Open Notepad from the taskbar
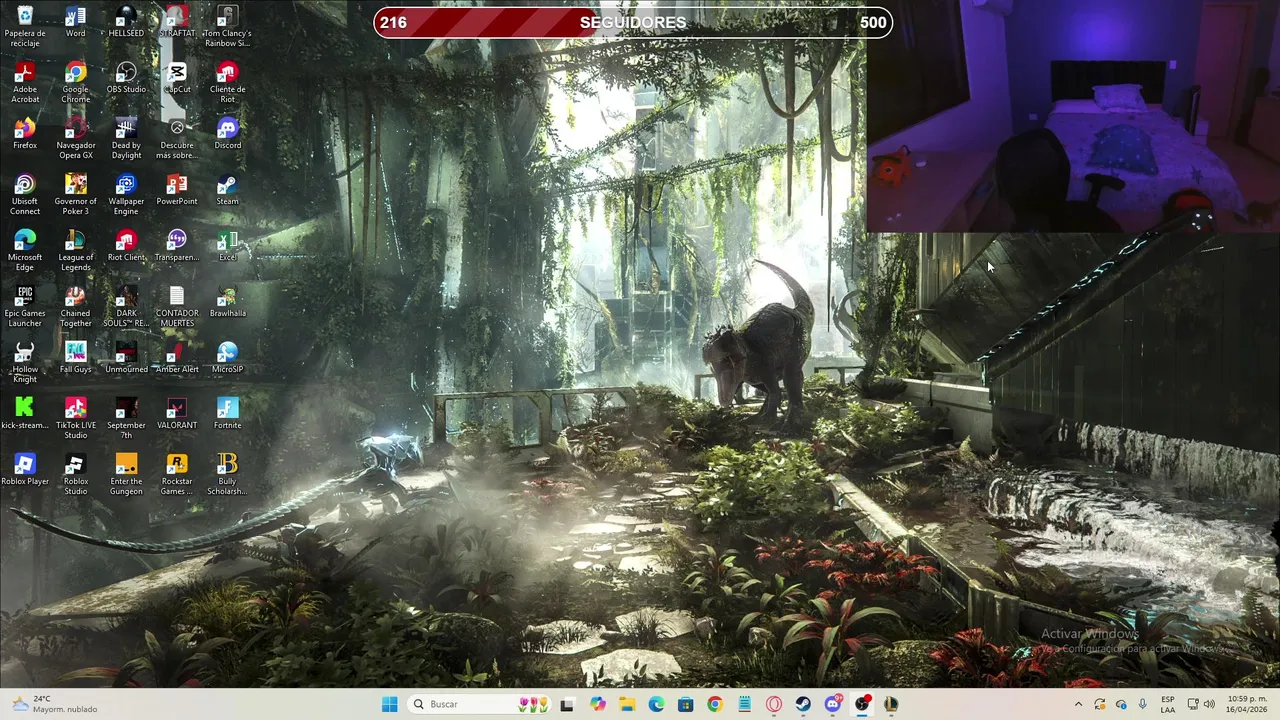1280x720 pixels. [x=744, y=704]
